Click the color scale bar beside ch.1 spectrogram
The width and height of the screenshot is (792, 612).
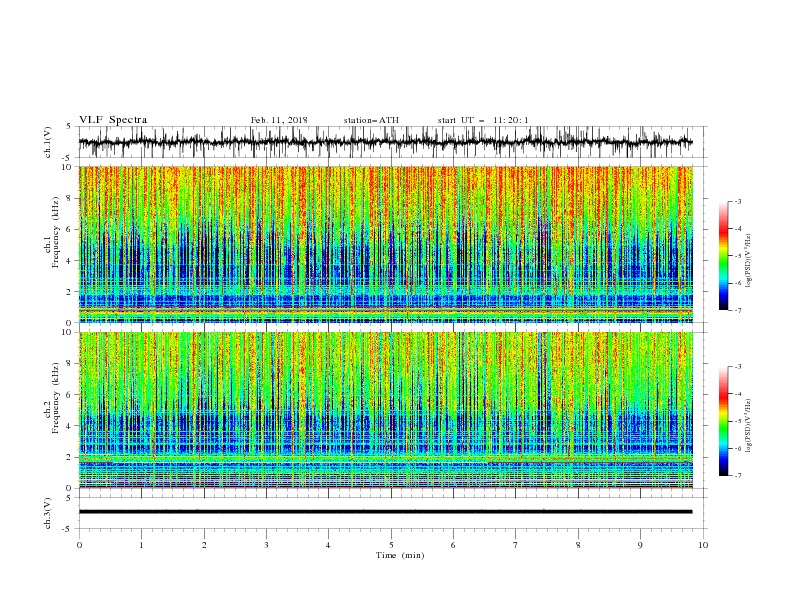723,256
